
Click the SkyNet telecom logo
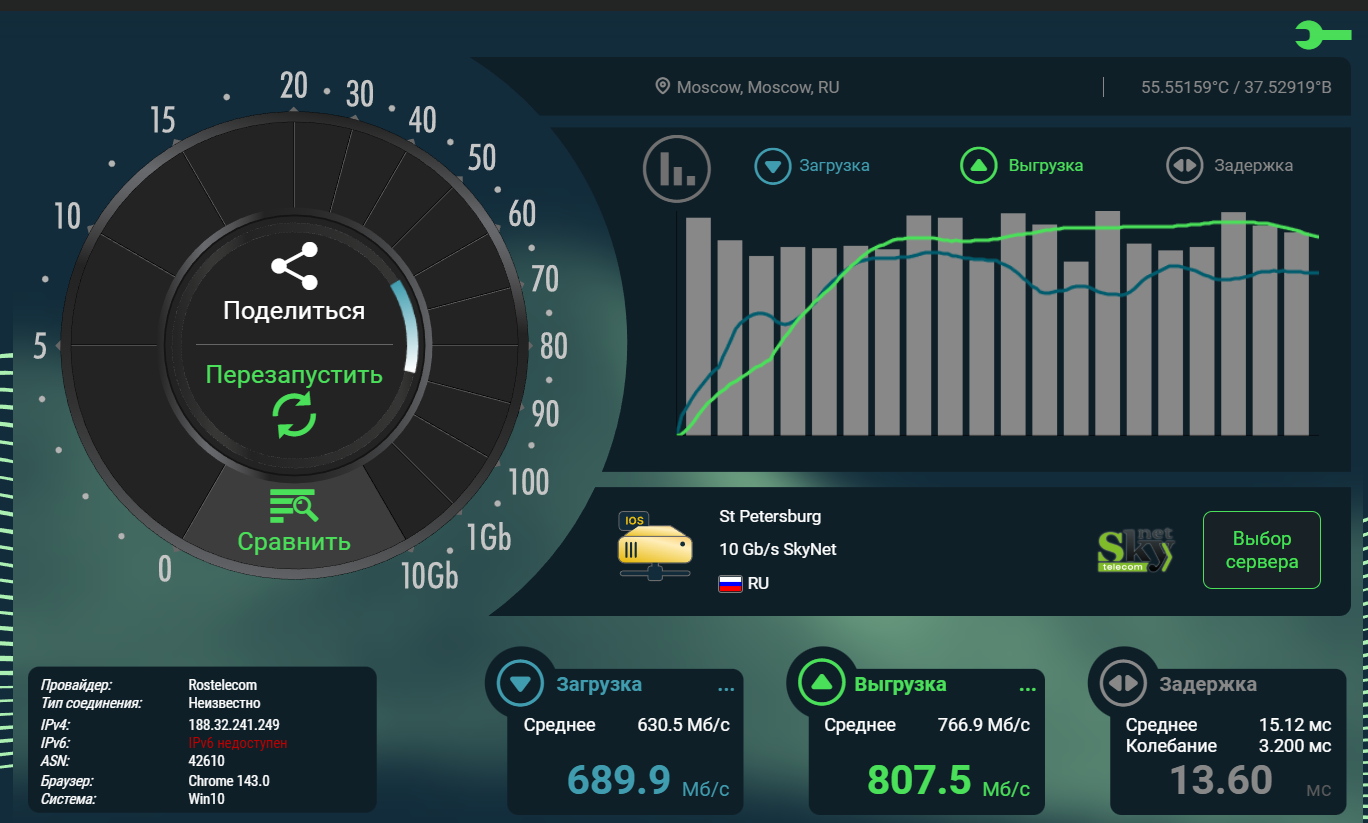coord(1135,551)
